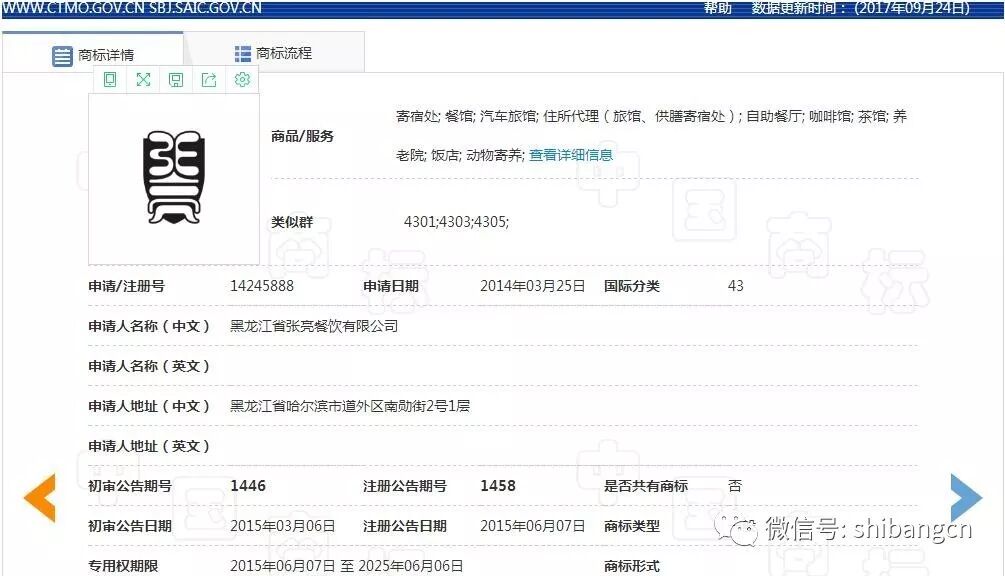Click the 商品/服务 label
This screenshot has width=1005, height=576.
pos(303,136)
